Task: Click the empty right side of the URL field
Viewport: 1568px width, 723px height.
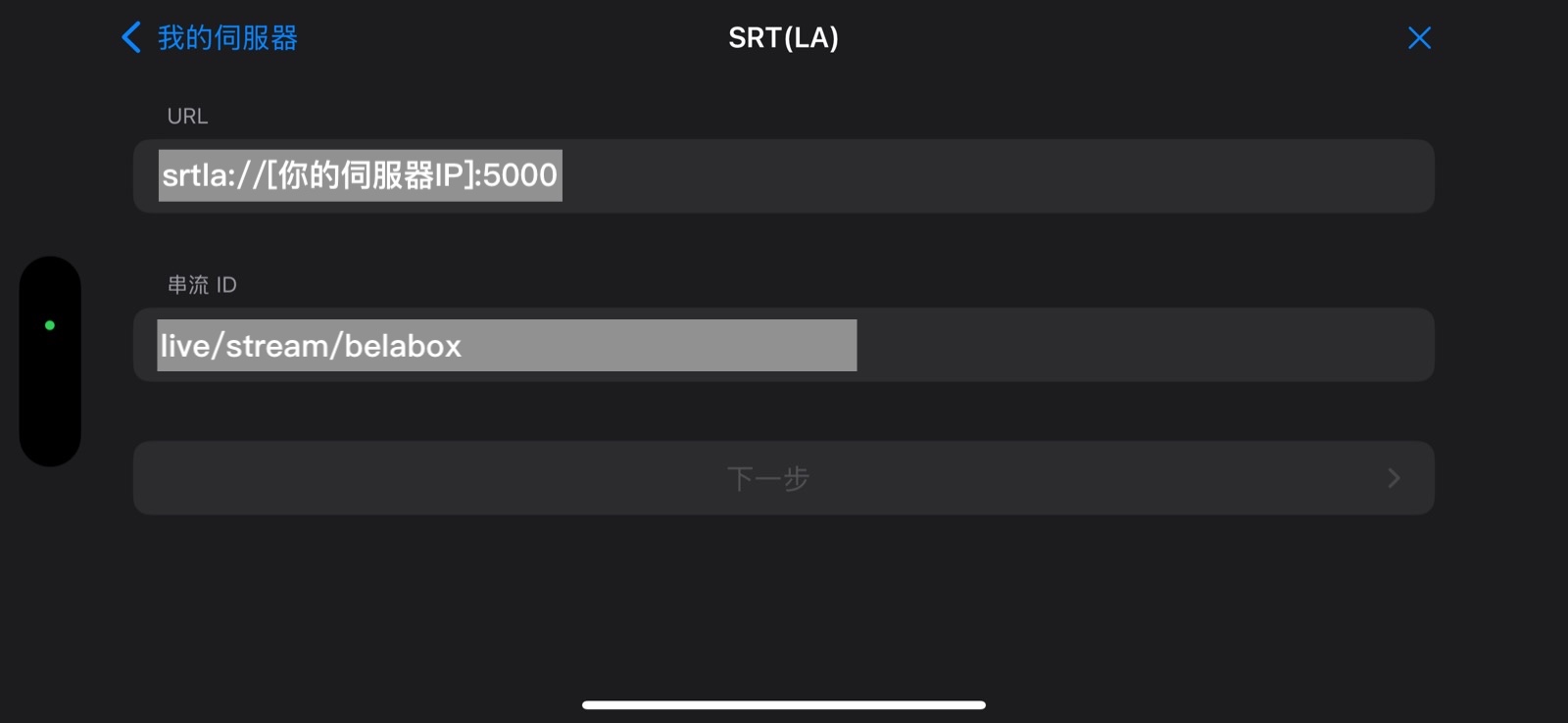Action: [1078, 176]
